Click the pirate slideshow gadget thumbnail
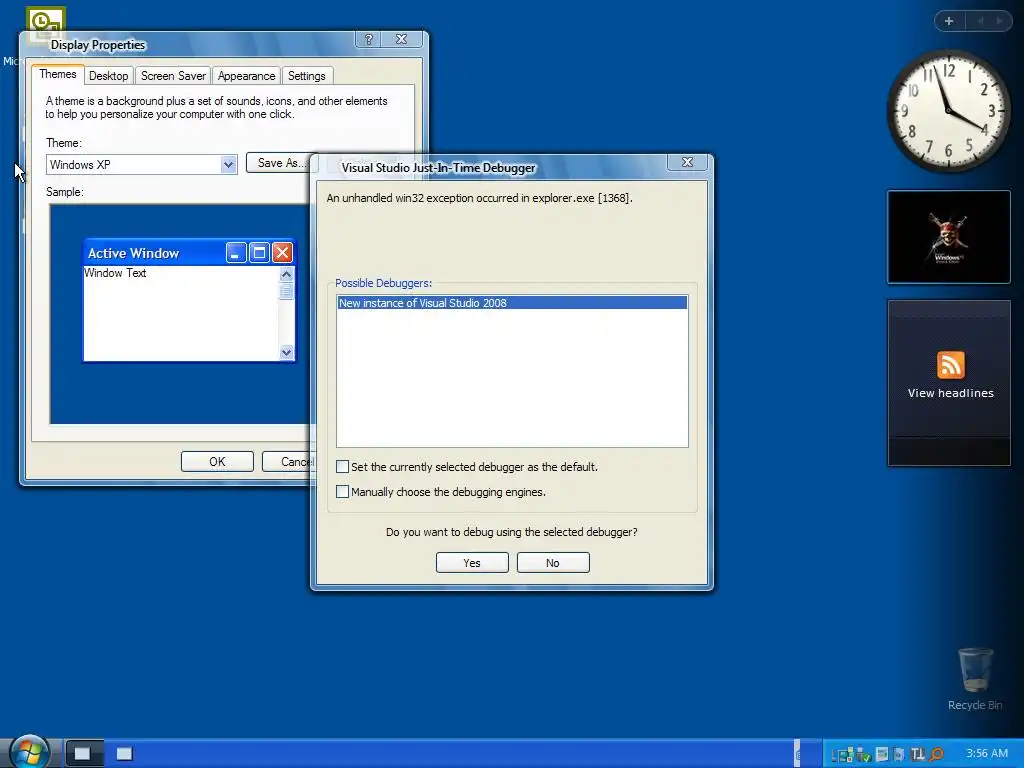Viewport: 1024px width, 768px height. (x=948, y=237)
